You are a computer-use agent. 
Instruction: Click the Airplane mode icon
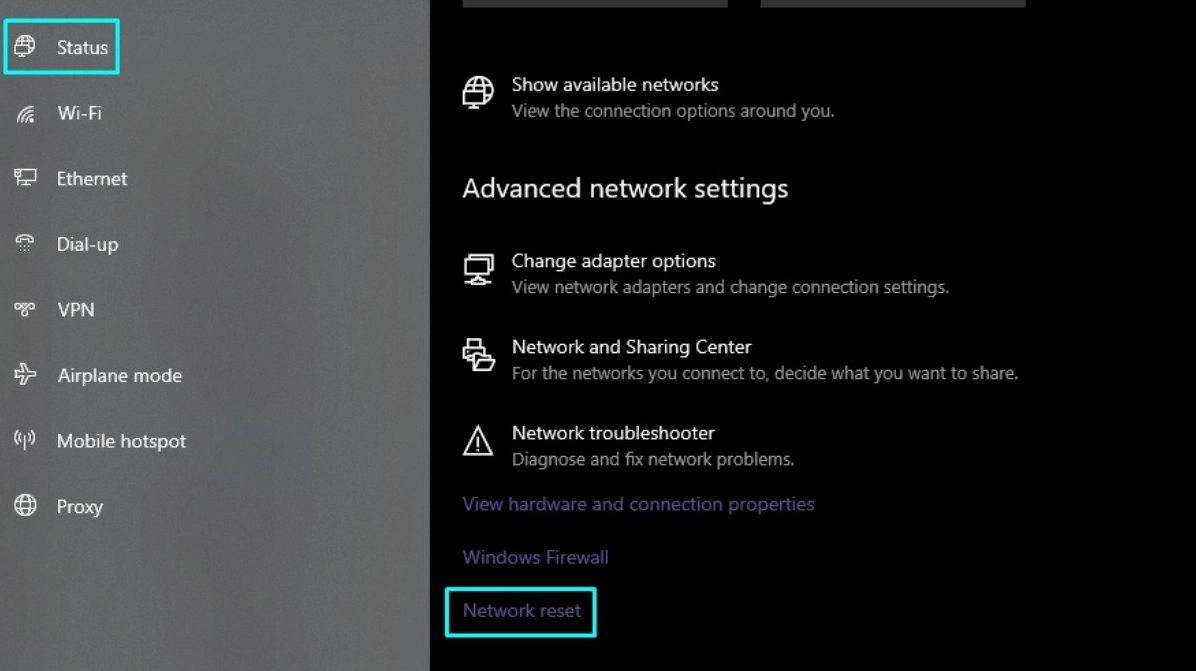coord(25,375)
